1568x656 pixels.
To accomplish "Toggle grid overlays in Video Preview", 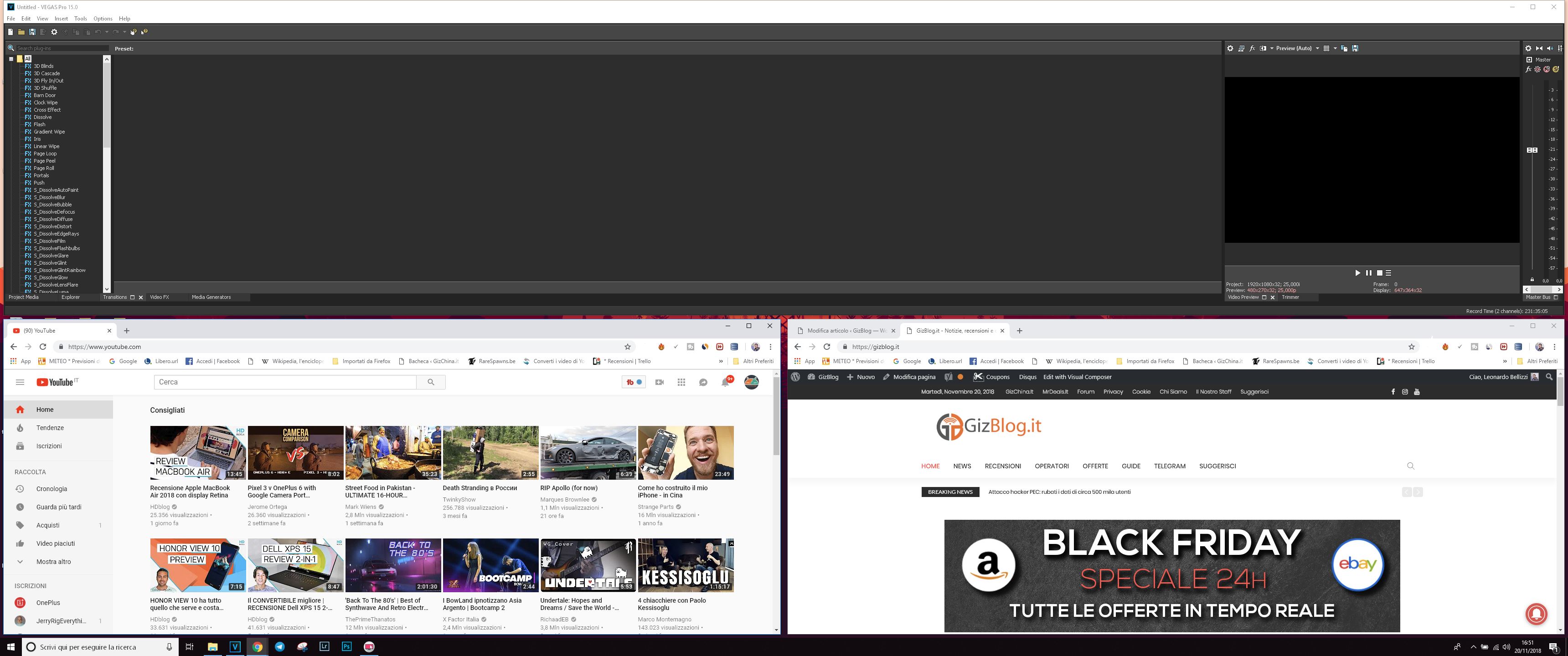I will click(x=1326, y=48).
